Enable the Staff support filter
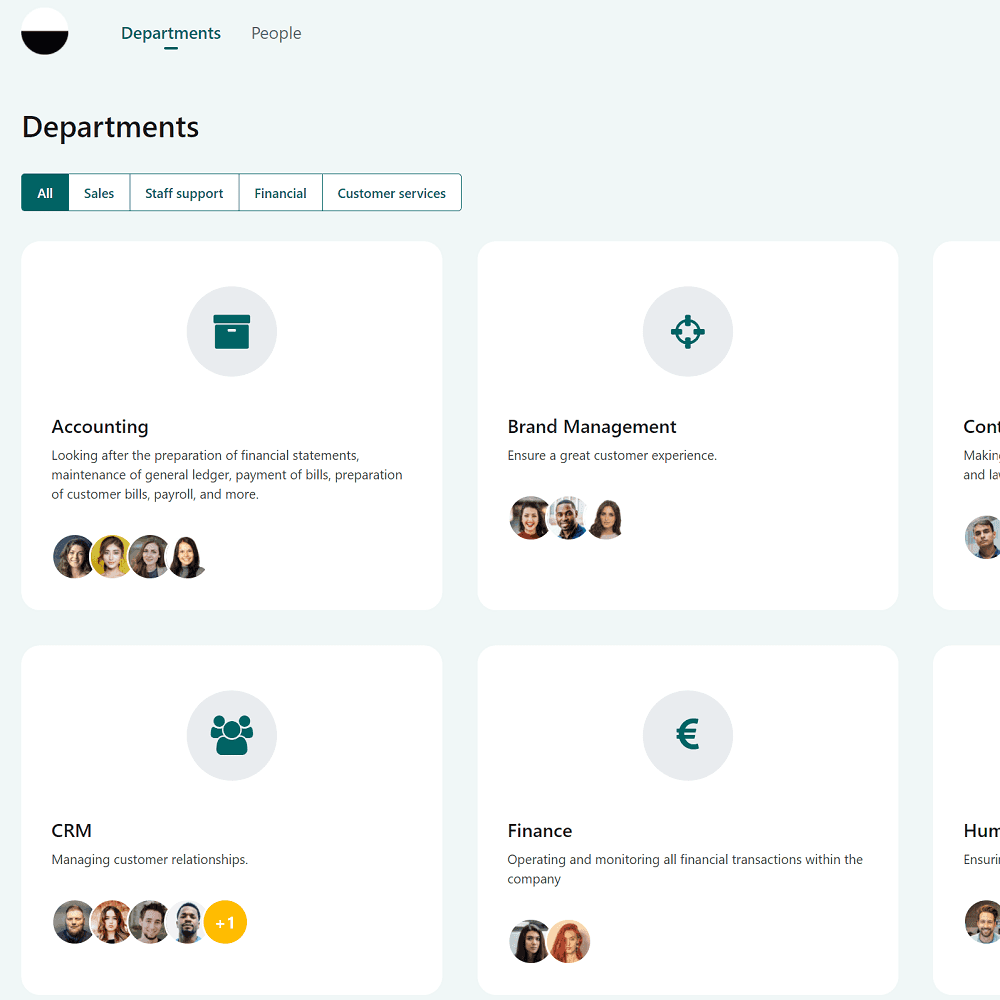The width and height of the screenshot is (1000, 1000). [x=184, y=192]
